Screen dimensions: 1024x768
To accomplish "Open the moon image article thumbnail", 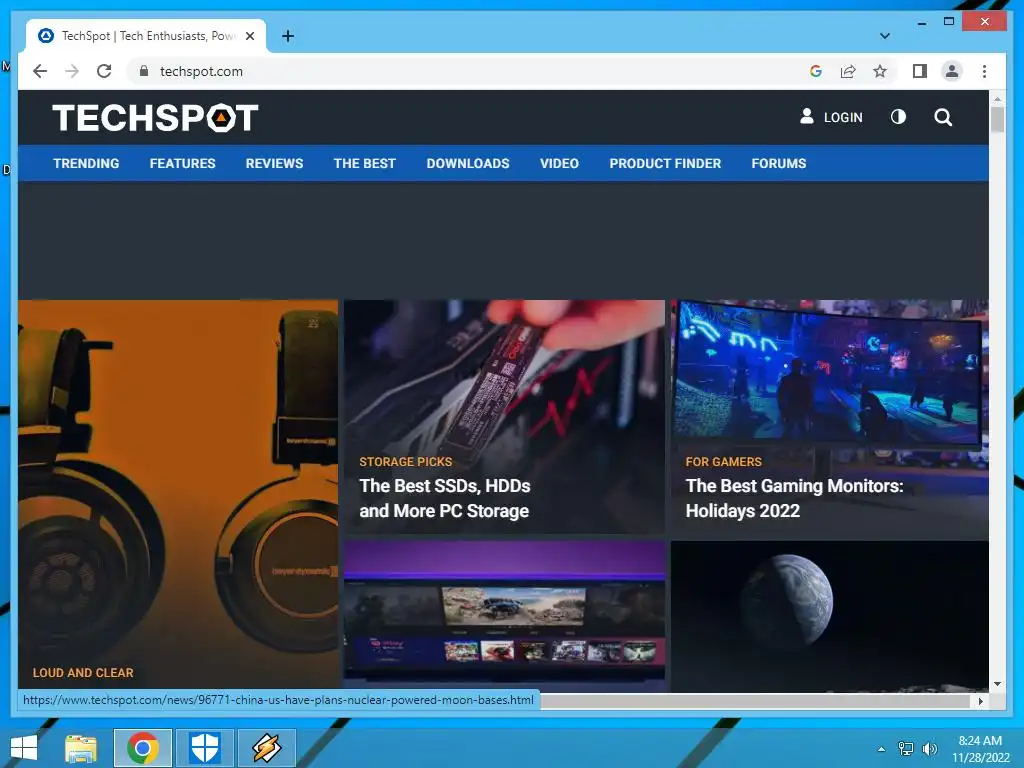I will [829, 616].
